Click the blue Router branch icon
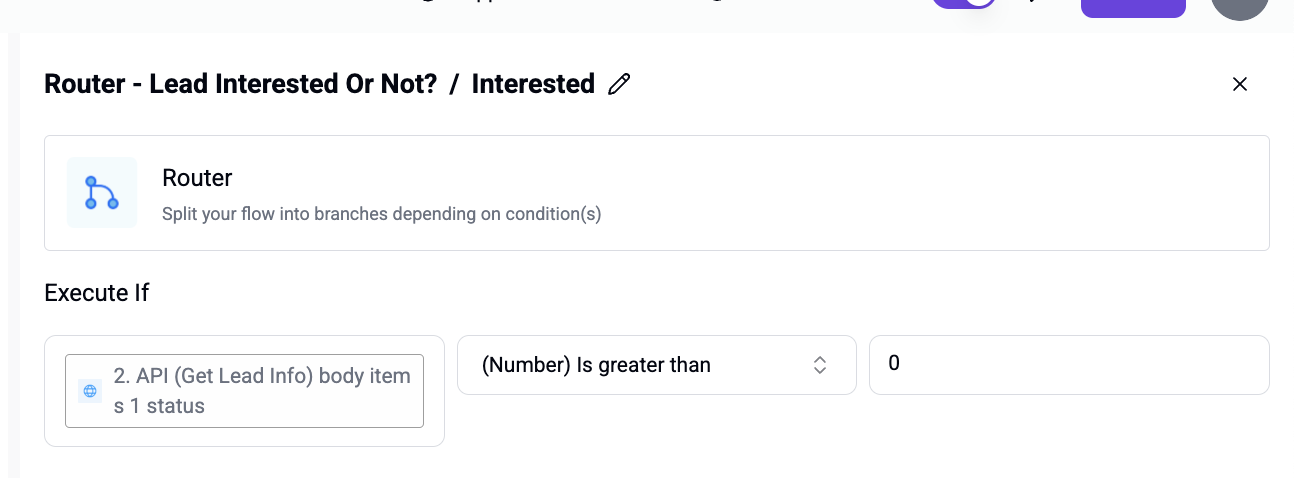Viewport: 1294px width, 478px height. tap(102, 193)
